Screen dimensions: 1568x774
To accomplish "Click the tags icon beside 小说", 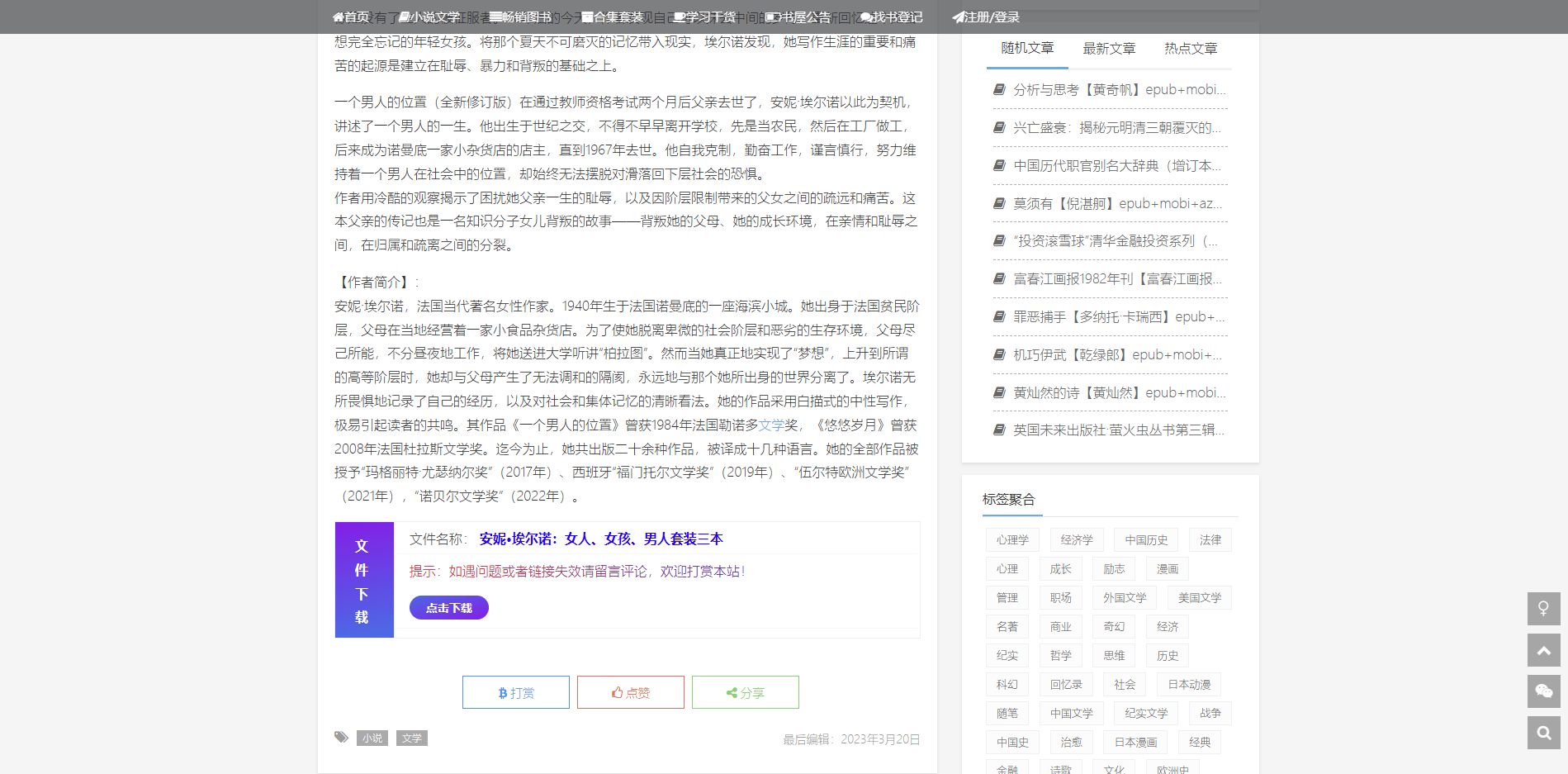I will click(341, 737).
